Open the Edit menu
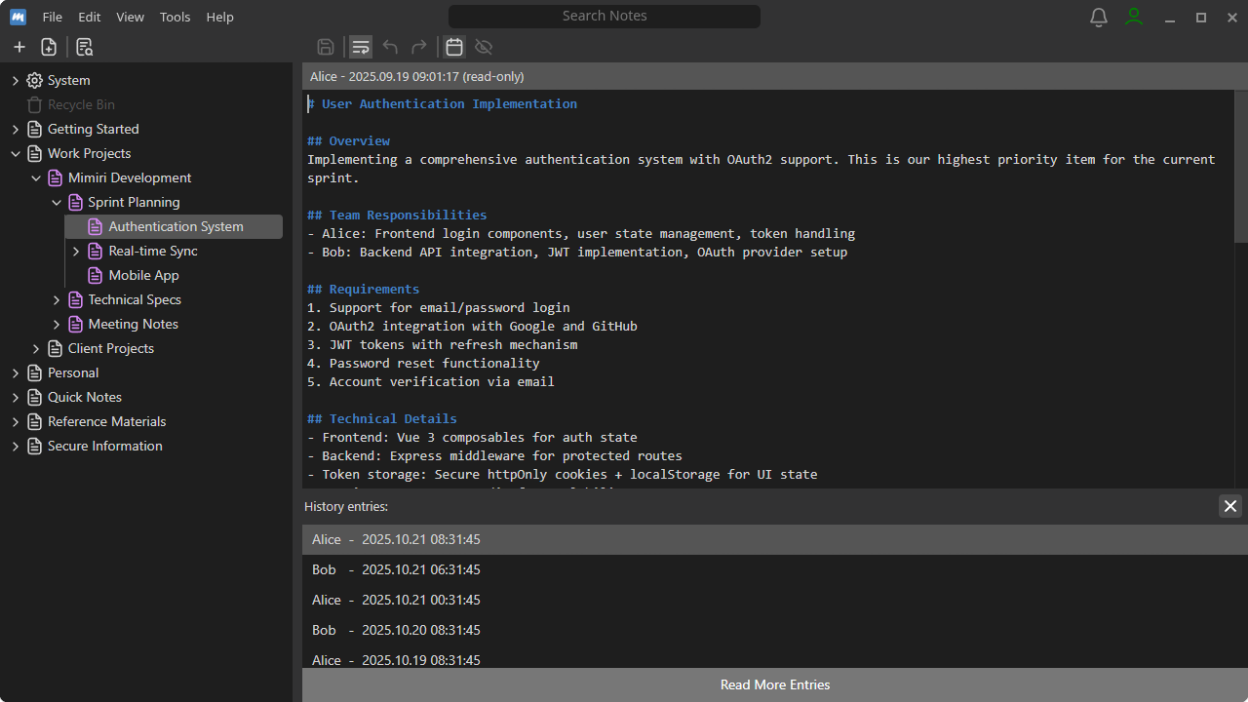 pyautogui.click(x=90, y=17)
